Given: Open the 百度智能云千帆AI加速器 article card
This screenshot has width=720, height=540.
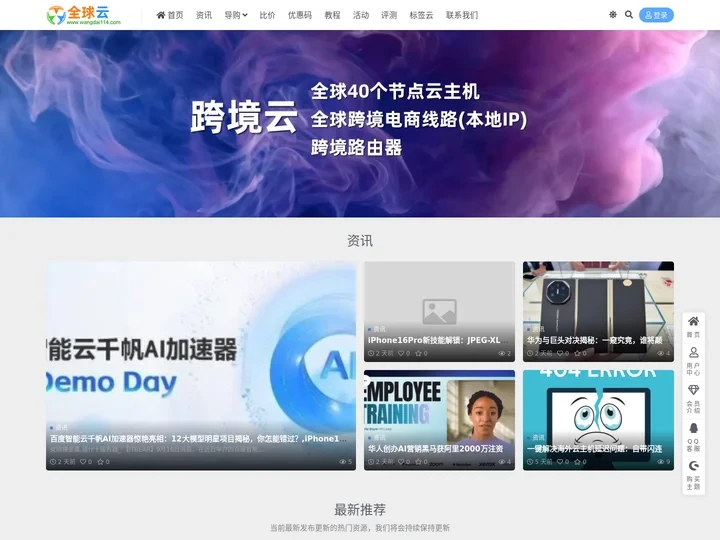Looking at the screenshot, I should click(x=201, y=366).
